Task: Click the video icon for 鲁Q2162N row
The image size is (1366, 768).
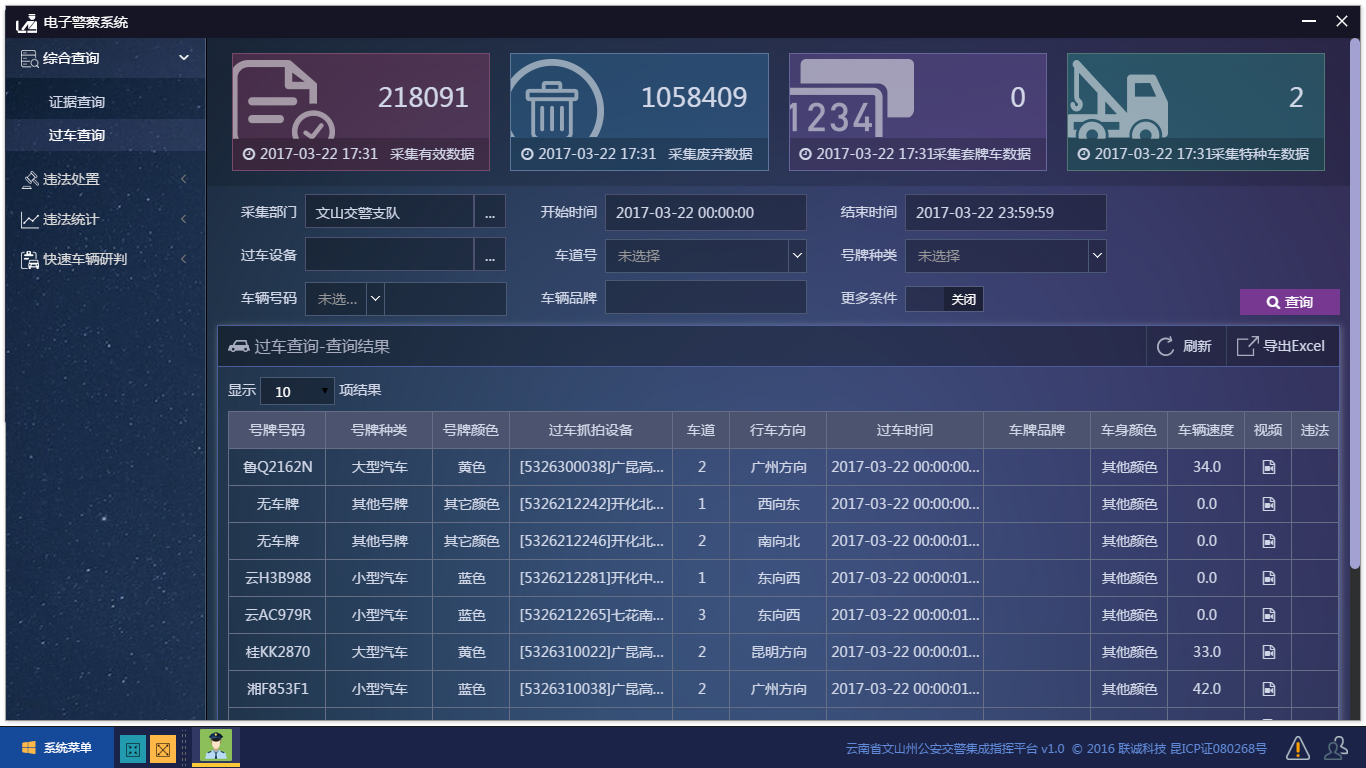Action: [1268, 467]
